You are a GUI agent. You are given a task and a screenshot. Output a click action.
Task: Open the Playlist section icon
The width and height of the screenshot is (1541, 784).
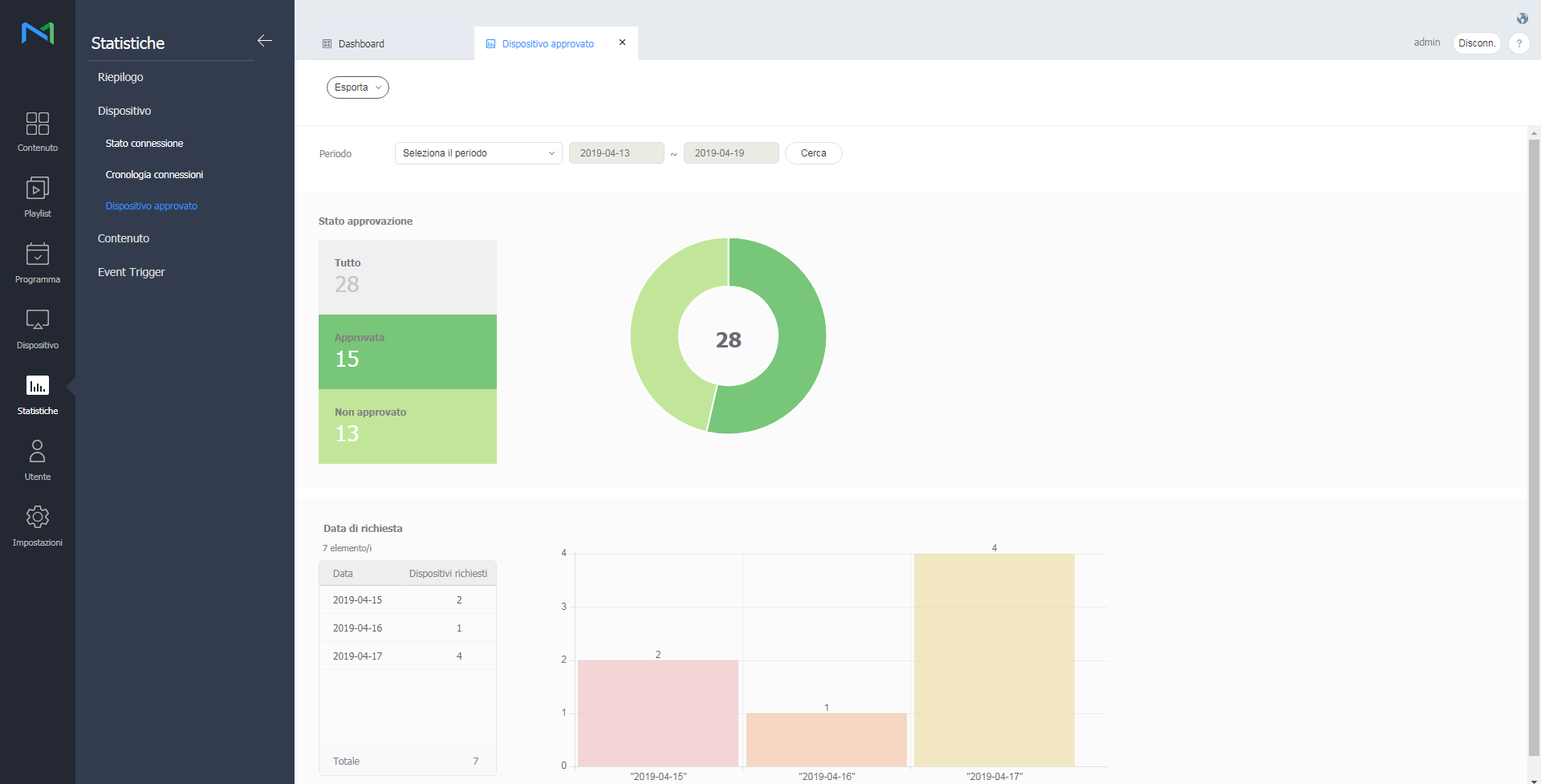pyautogui.click(x=38, y=189)
